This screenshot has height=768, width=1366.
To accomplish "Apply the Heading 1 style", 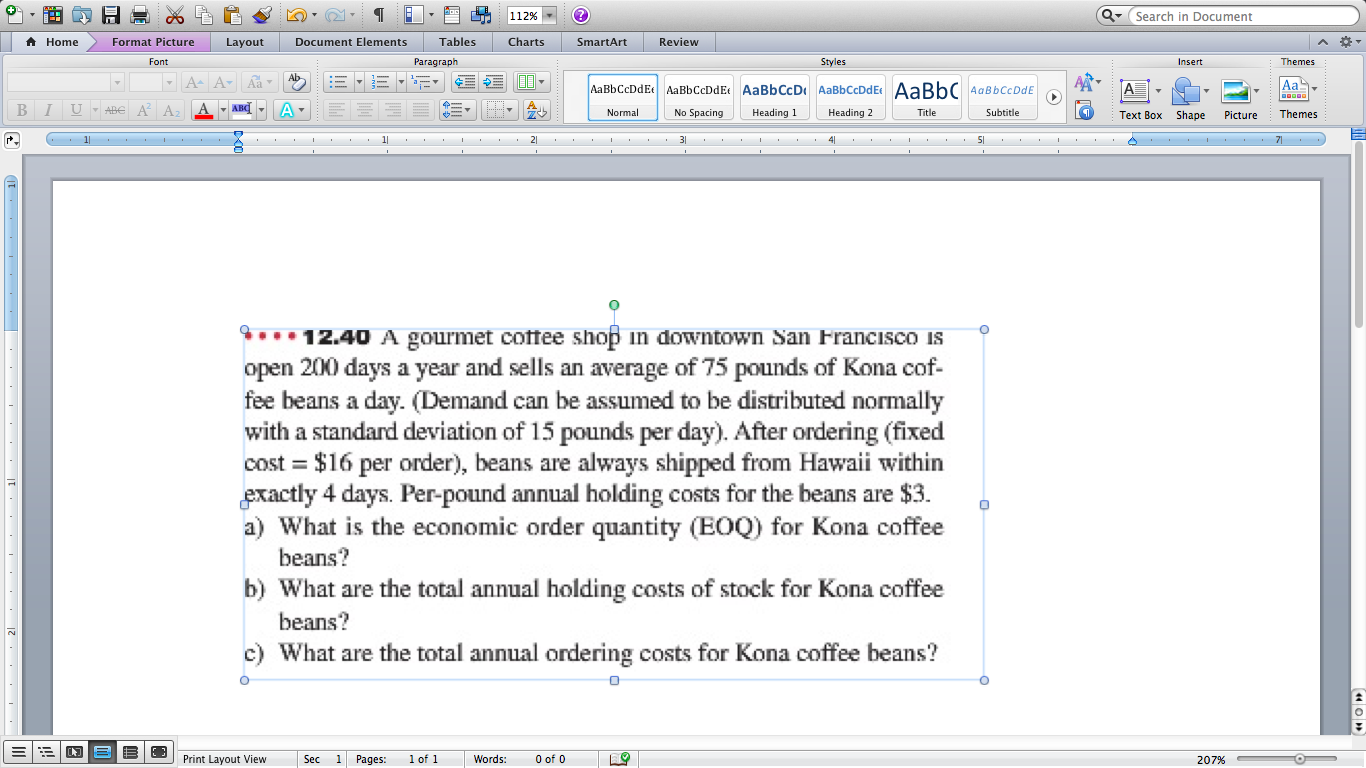I will [773, 97].
